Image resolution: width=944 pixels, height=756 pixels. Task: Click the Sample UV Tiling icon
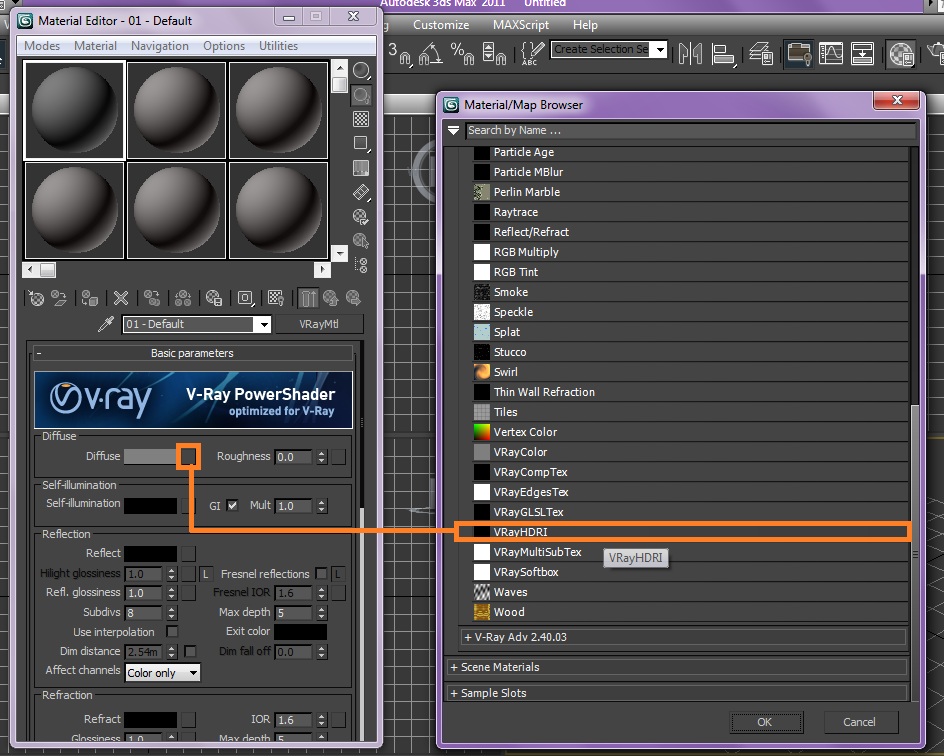361,143
